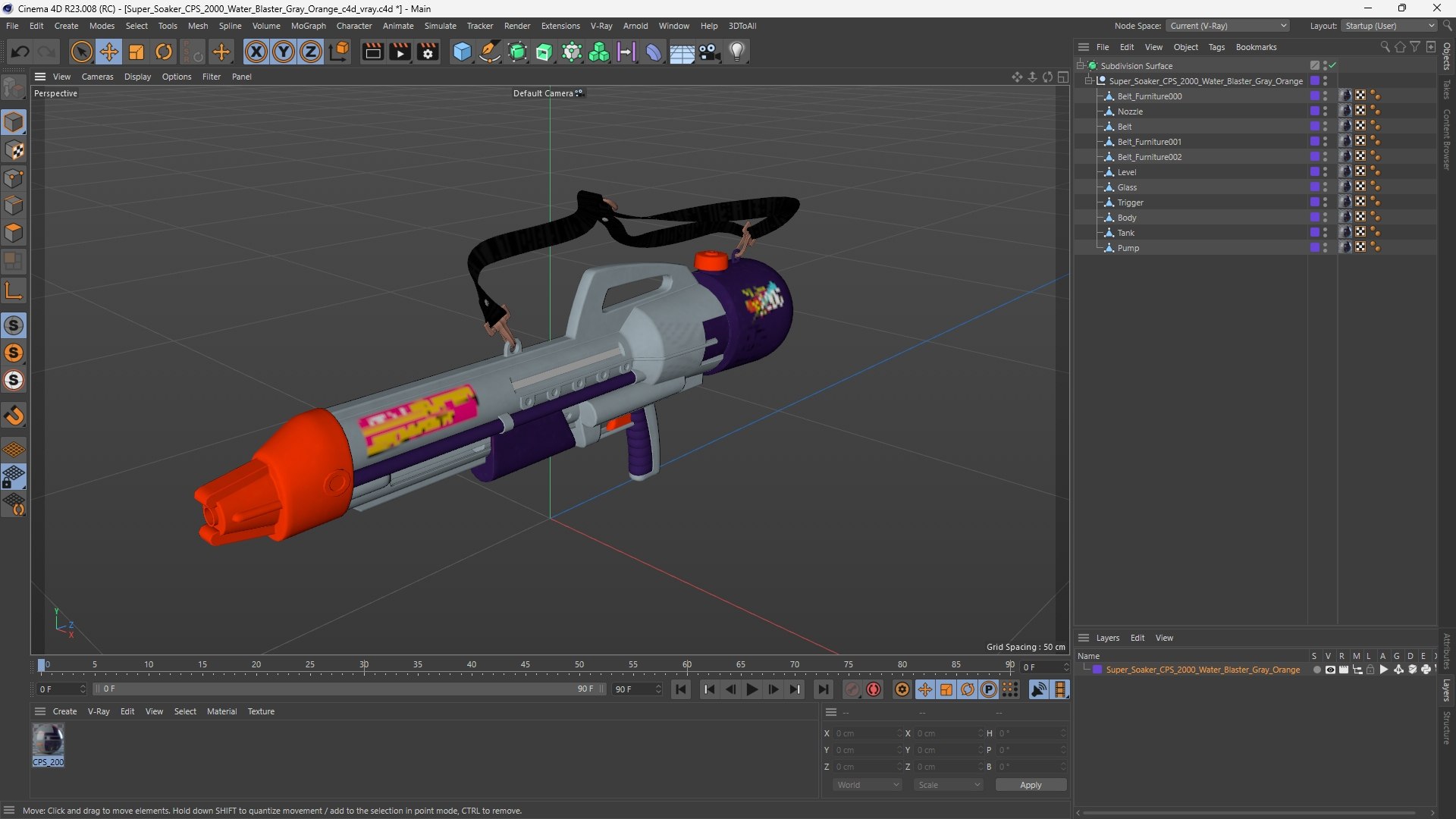Open the material manager Create menu
Viewport: 1456px width, 819px height.
click(x=64, y=711)
